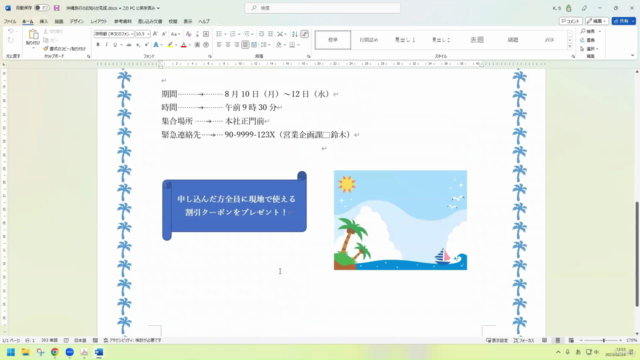Toggle AutoSave switch
This screenshot has height=360, width=640.
[x=42, y=8]
